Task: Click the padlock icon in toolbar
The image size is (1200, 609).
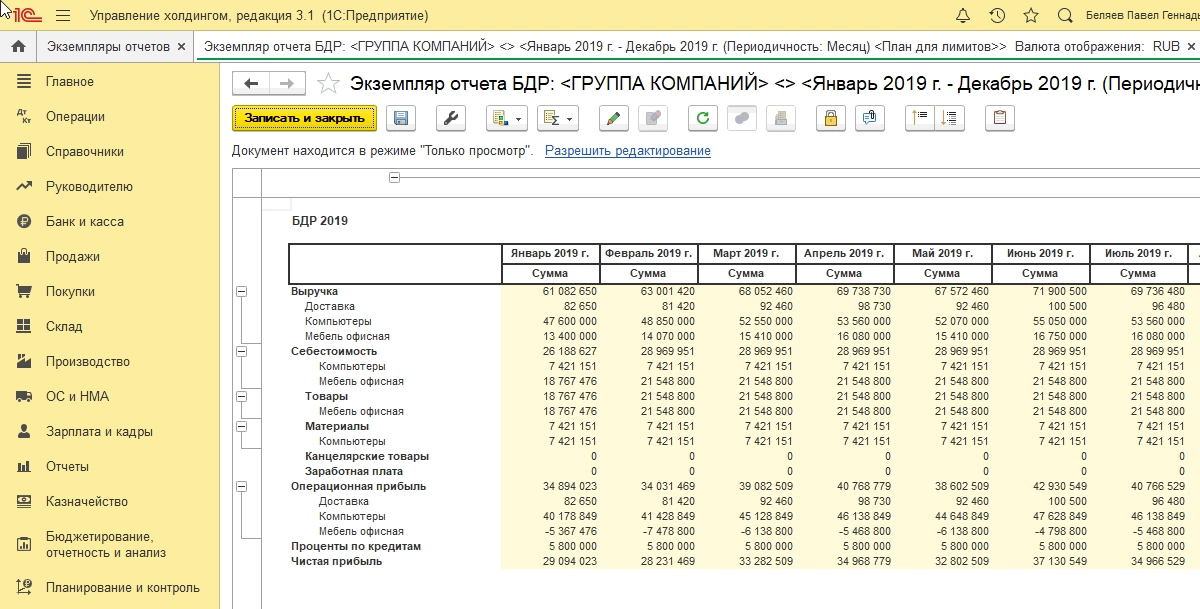Action: pyautogui.click(x=829, y=118)
